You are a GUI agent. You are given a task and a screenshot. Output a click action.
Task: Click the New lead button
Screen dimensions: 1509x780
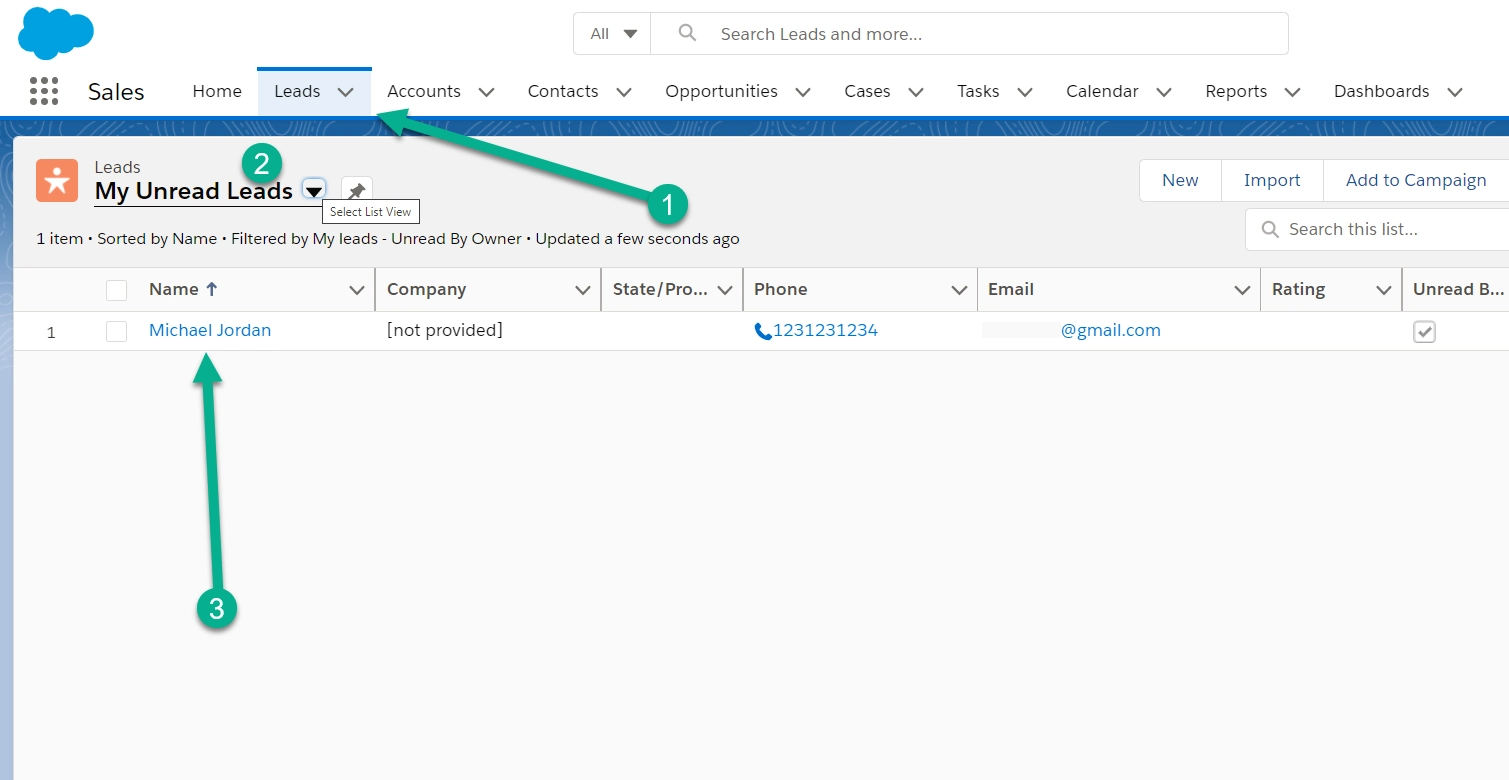pyautogui.click(x=1180, y=180)
